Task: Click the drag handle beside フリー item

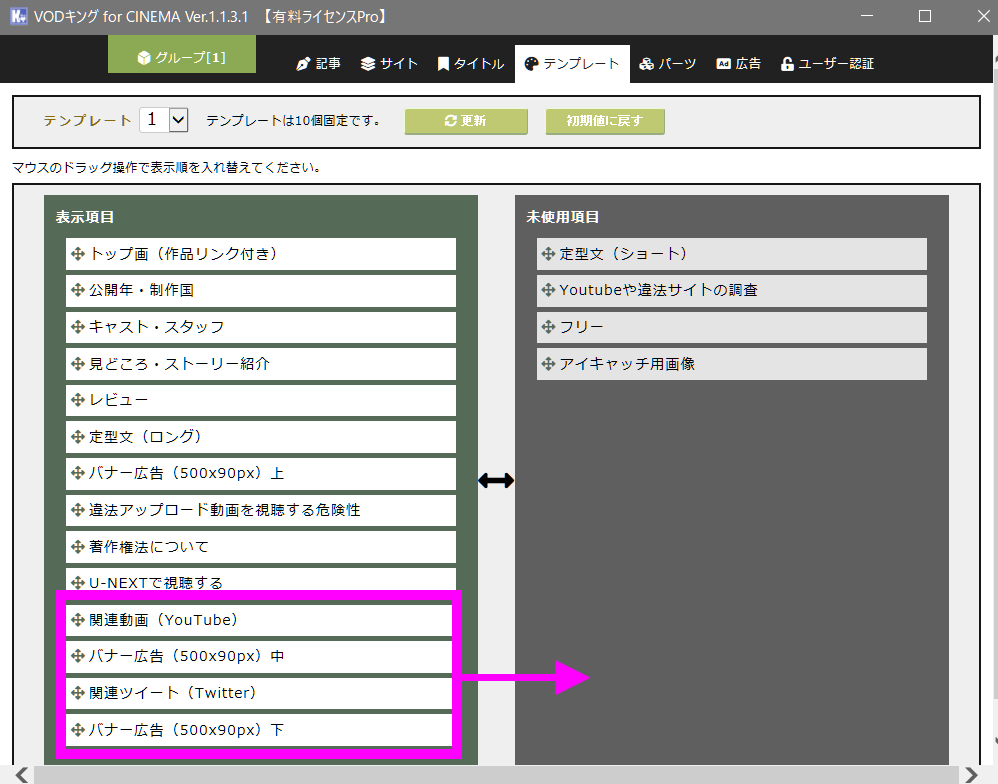Action: 548,327
